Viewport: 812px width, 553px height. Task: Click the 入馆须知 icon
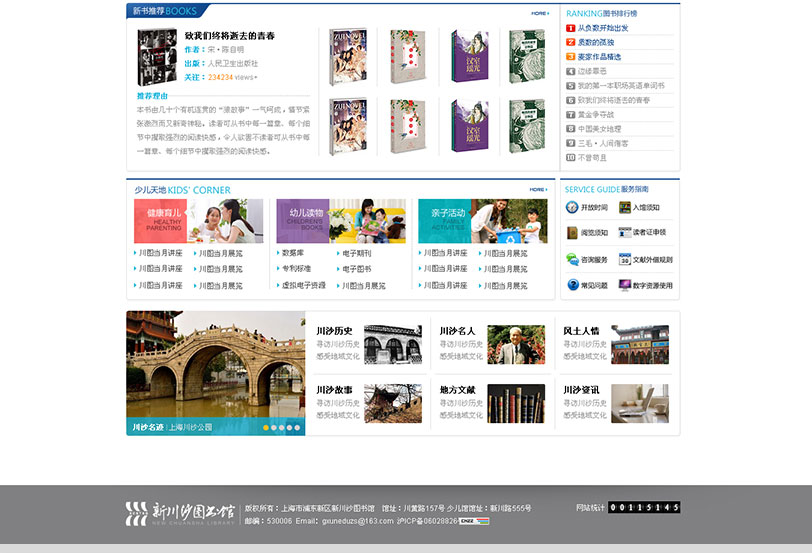point(625,208)
